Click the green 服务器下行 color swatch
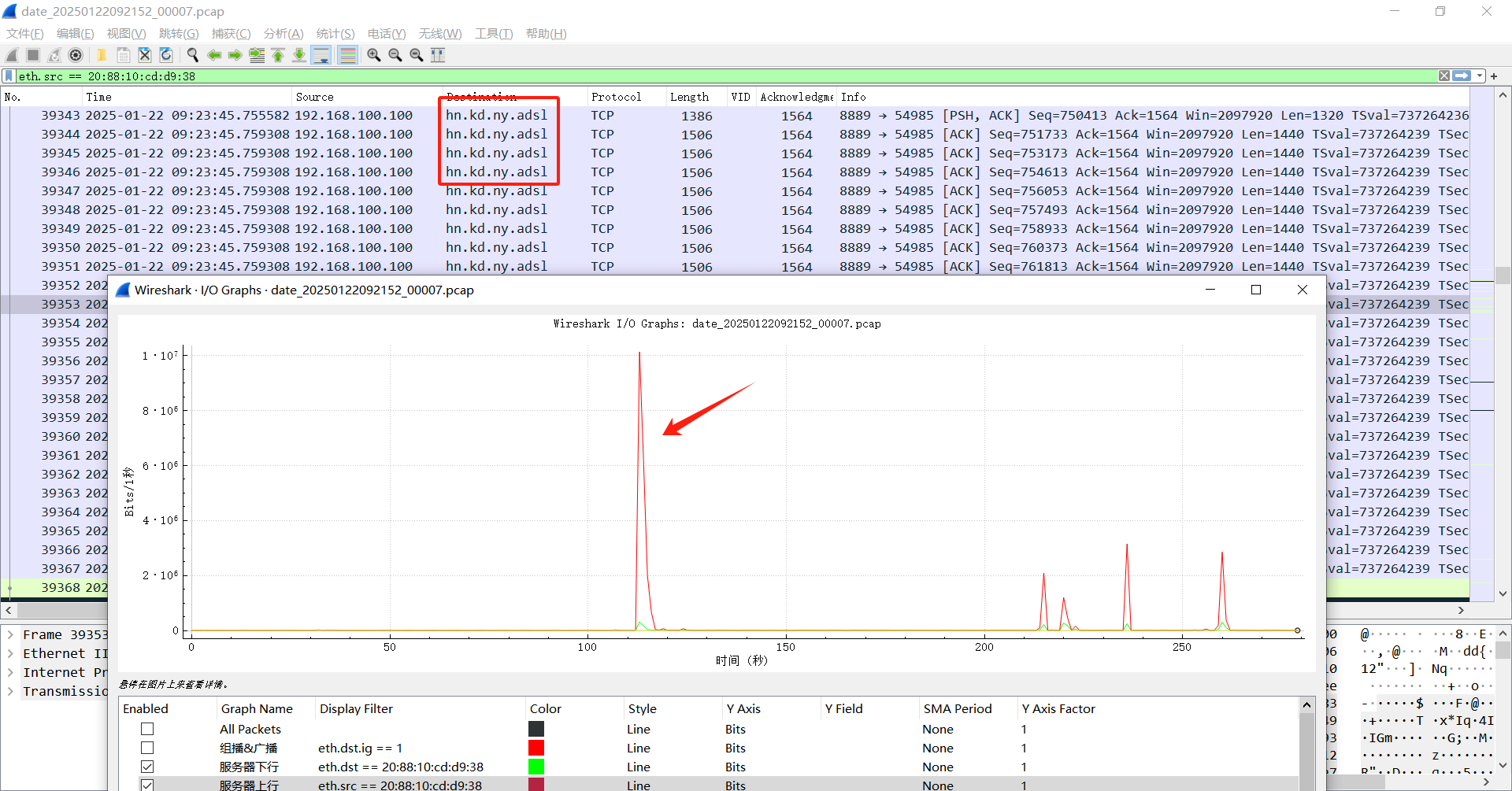 pyautogui.click(x=536, y=767)
